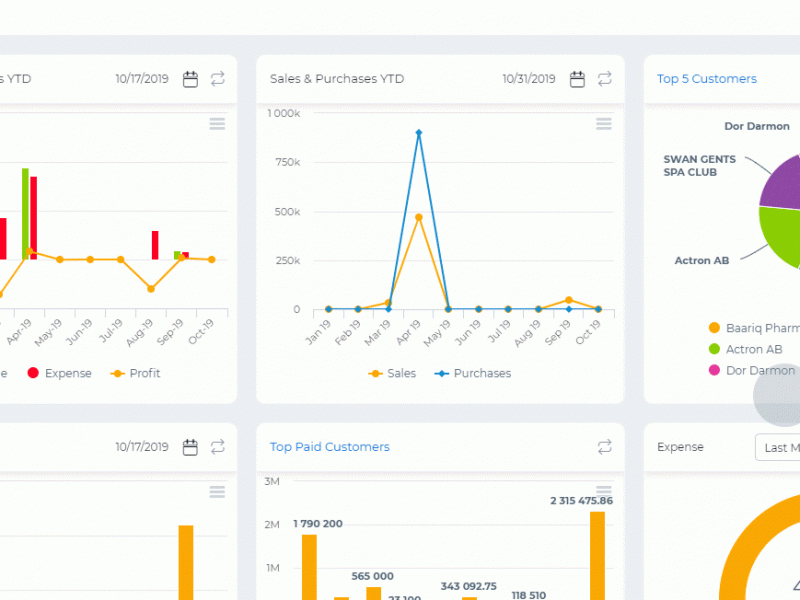Click the red Aug-19 Expense bar
The width and height of the screenshot is (800, 600).
coord(155,245)
